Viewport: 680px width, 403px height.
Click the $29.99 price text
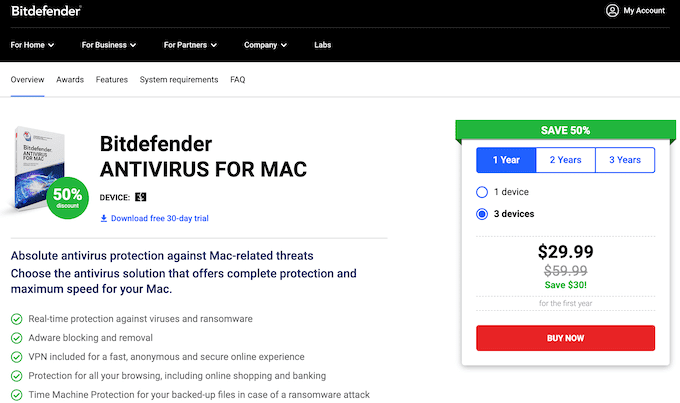pos(566,252)
